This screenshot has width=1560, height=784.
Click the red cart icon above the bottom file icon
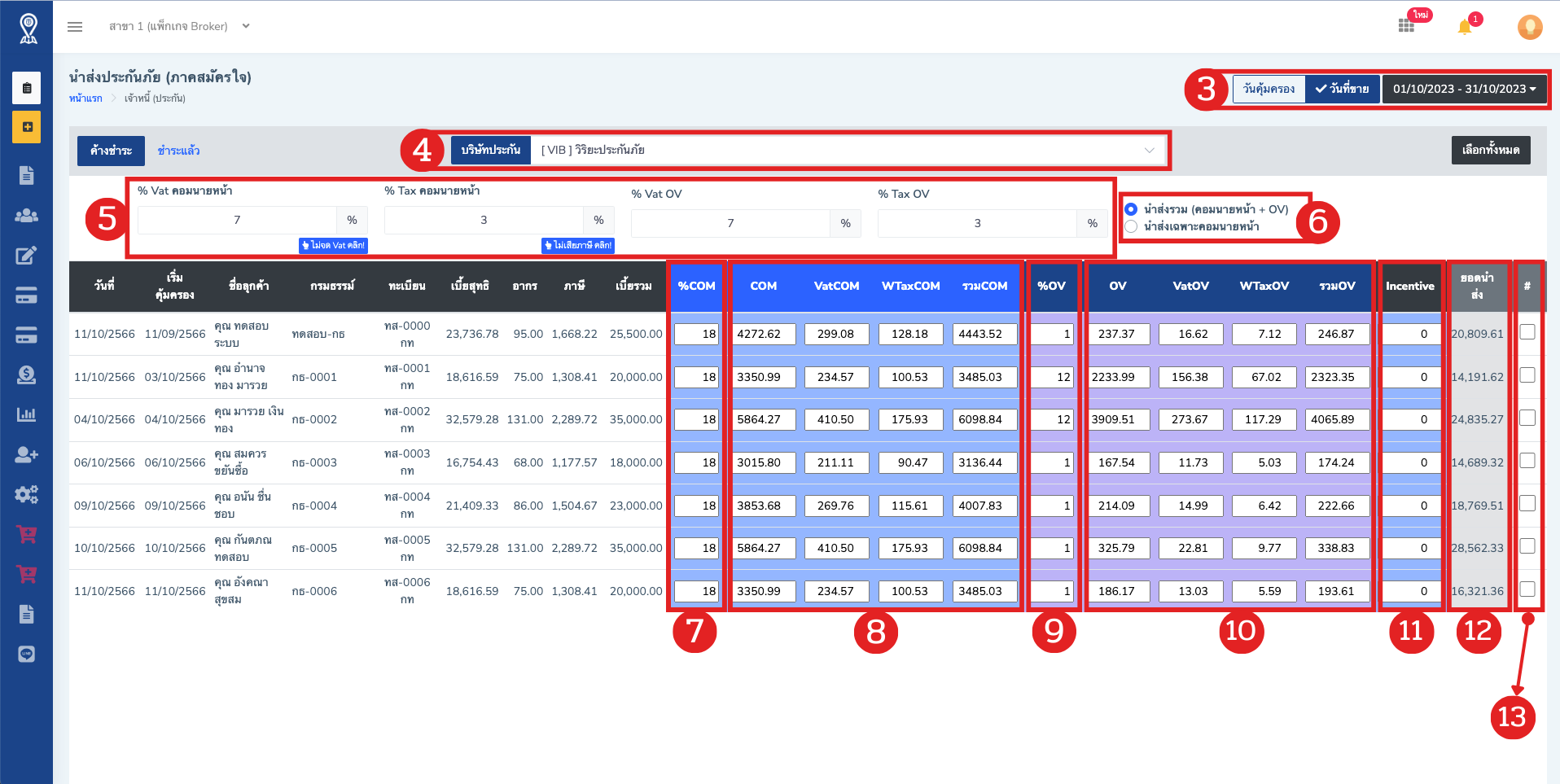(x=27, y=574)
